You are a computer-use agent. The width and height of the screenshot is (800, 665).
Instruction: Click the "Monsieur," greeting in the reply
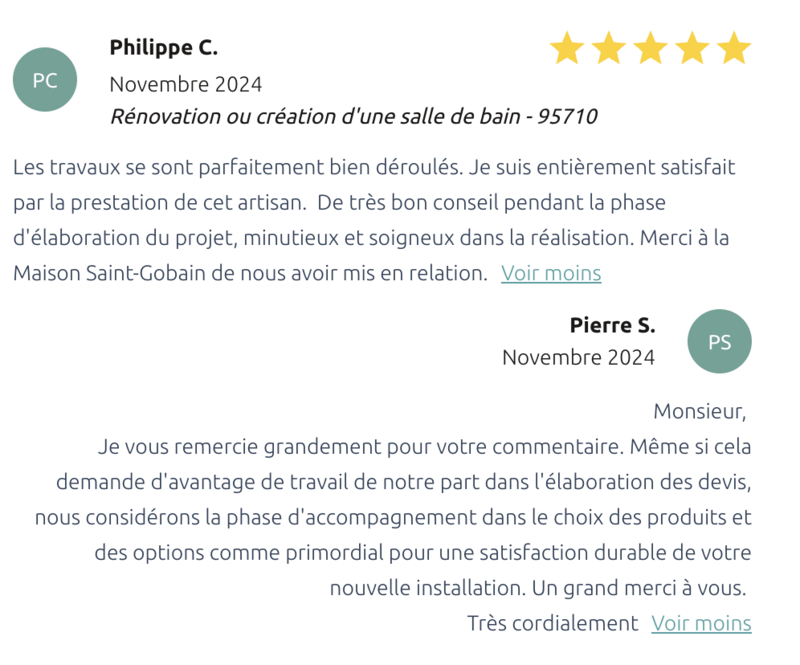[x=699, y=411]
